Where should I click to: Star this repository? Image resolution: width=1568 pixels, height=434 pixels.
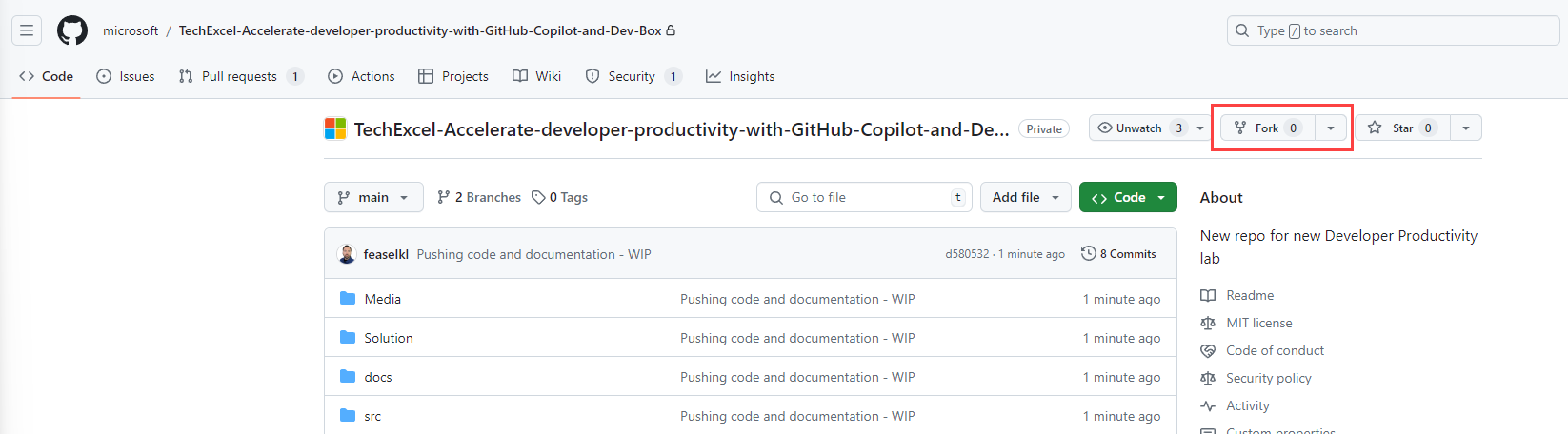click(x=1402, y=128)
